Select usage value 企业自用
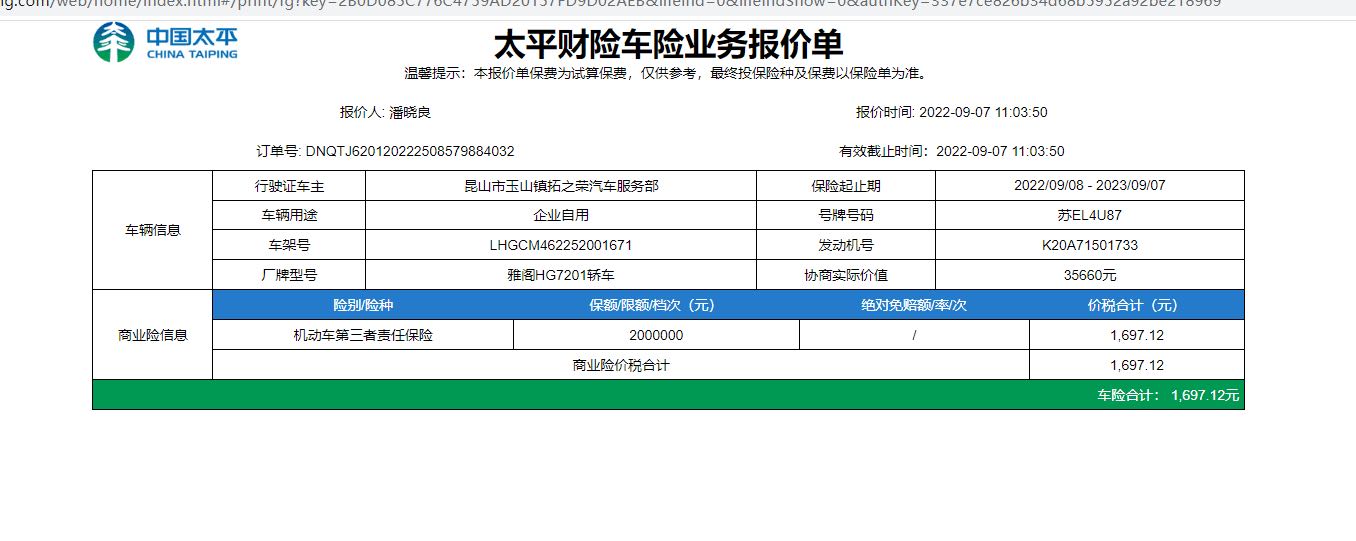This screenshot has height=541, width=1356. pyautogui.click(x=561, y=215)
